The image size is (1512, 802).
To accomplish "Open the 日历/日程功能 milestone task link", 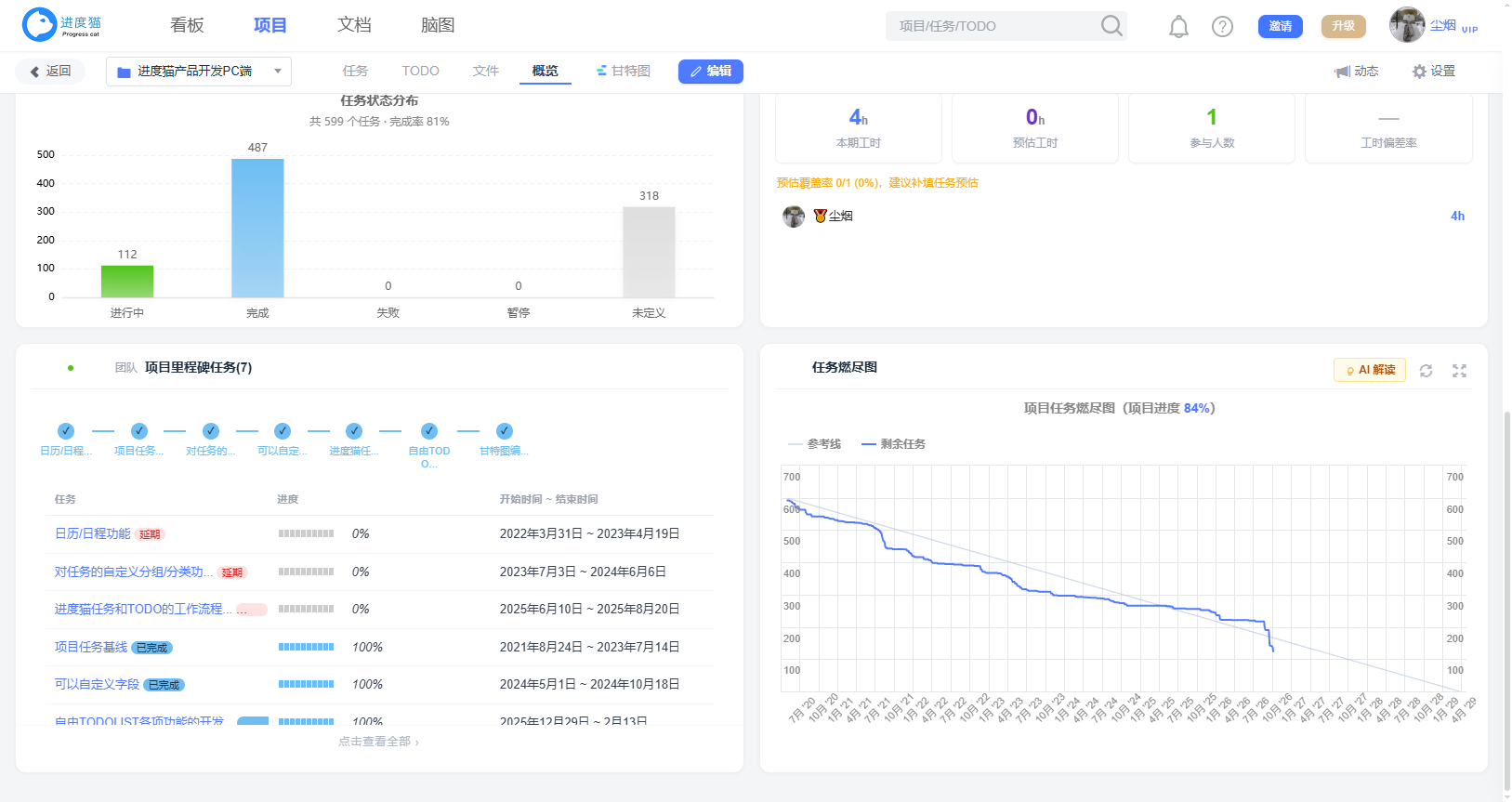I will pos(93,534).
